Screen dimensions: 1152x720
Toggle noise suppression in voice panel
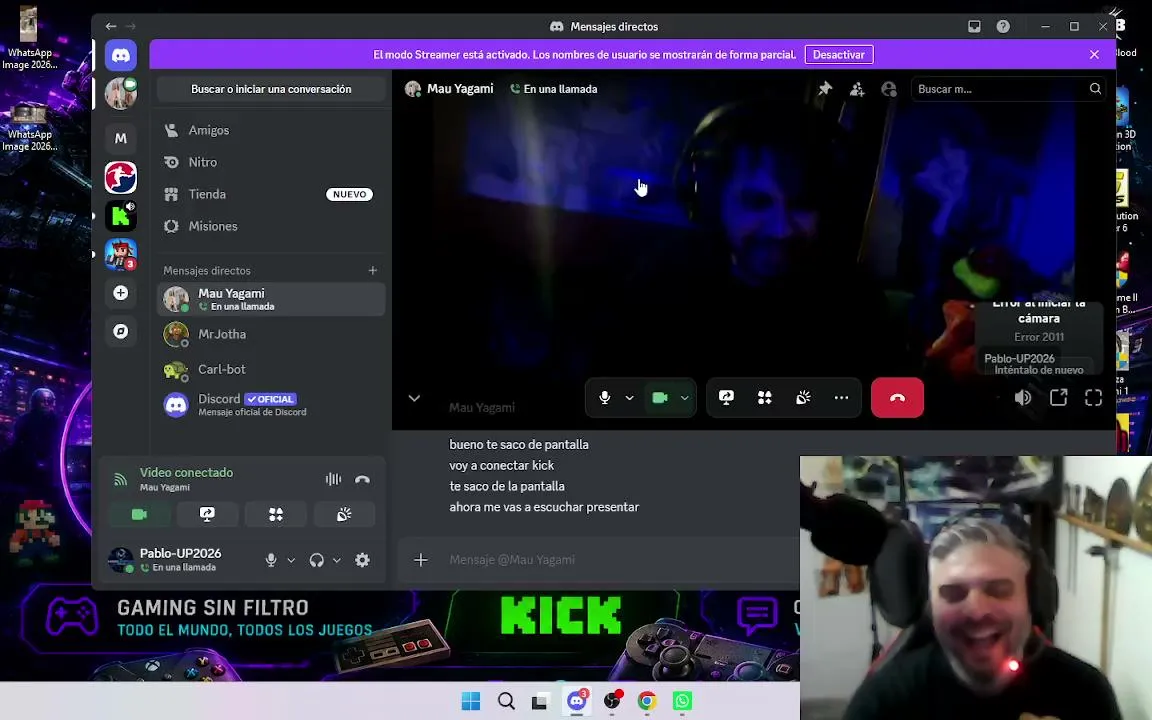click(x=334, y=479)
